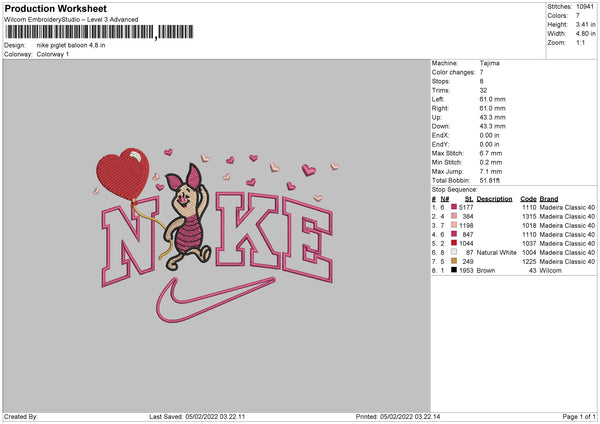This screenshot has width=600, height=424.
Task: Click the Stitches value 10941
Action: pyautogui.click(x=585, y=7)
